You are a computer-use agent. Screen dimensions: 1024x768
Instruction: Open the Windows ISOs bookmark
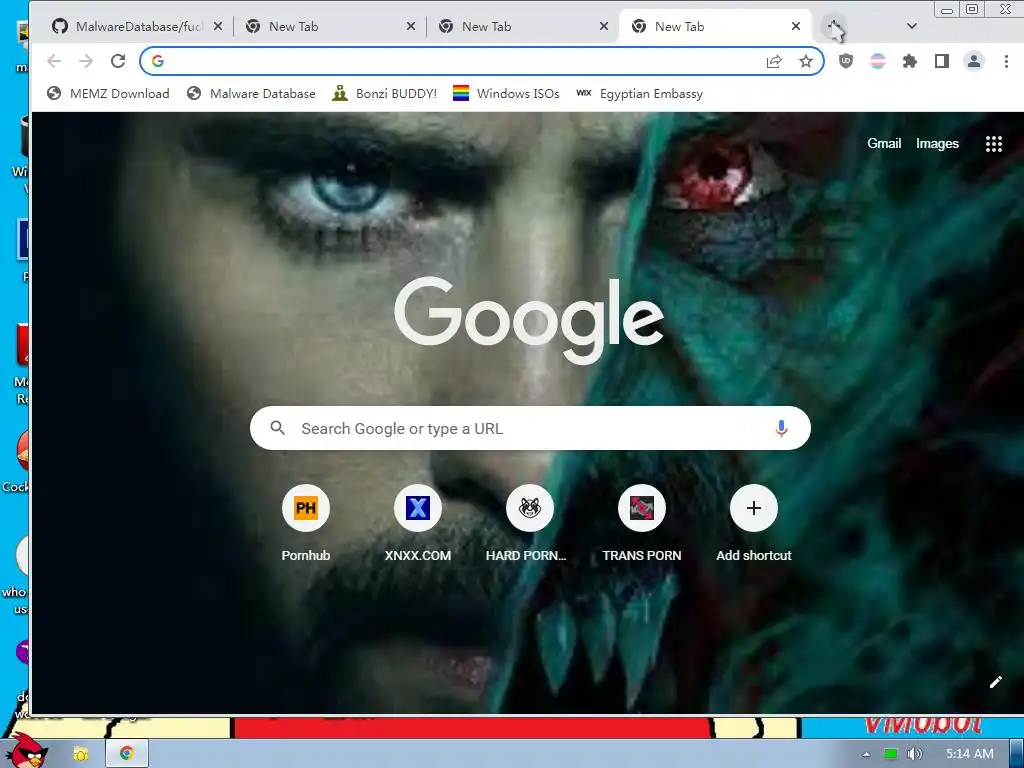[x=506, y=93]
